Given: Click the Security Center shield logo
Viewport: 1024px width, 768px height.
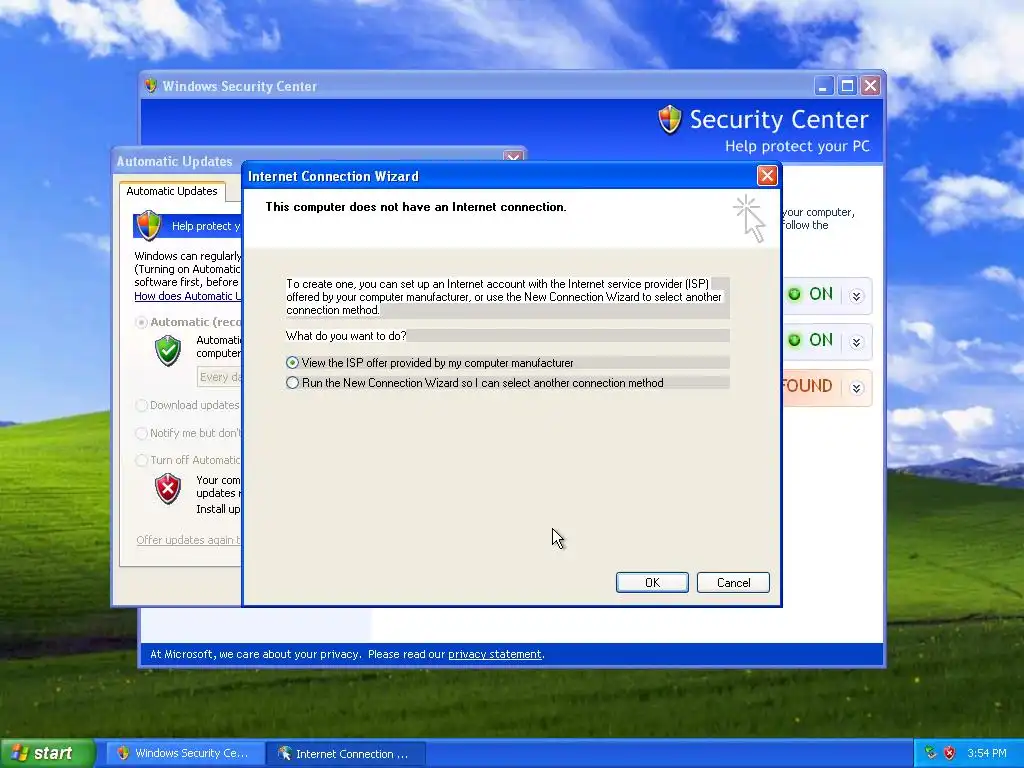Looking at the screenshot, I should [669, 120].
